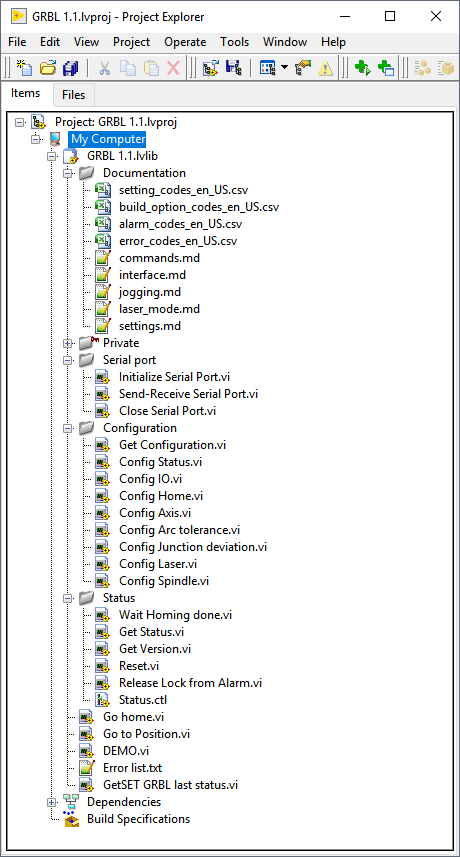Collapse the Serial port folder
Viewport: 460px width, 857px height.
pyautogui.click(x=68, y=360)
